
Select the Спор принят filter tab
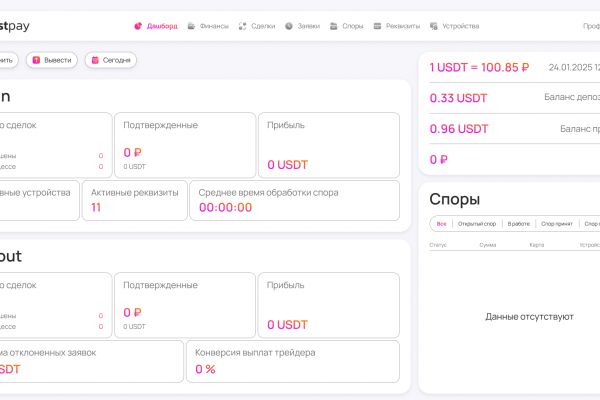point(557,224)
